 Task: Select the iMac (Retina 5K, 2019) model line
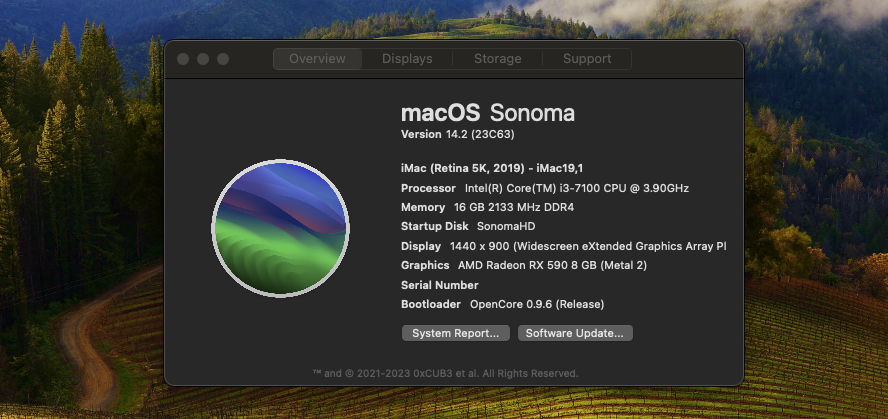(477, 169)
